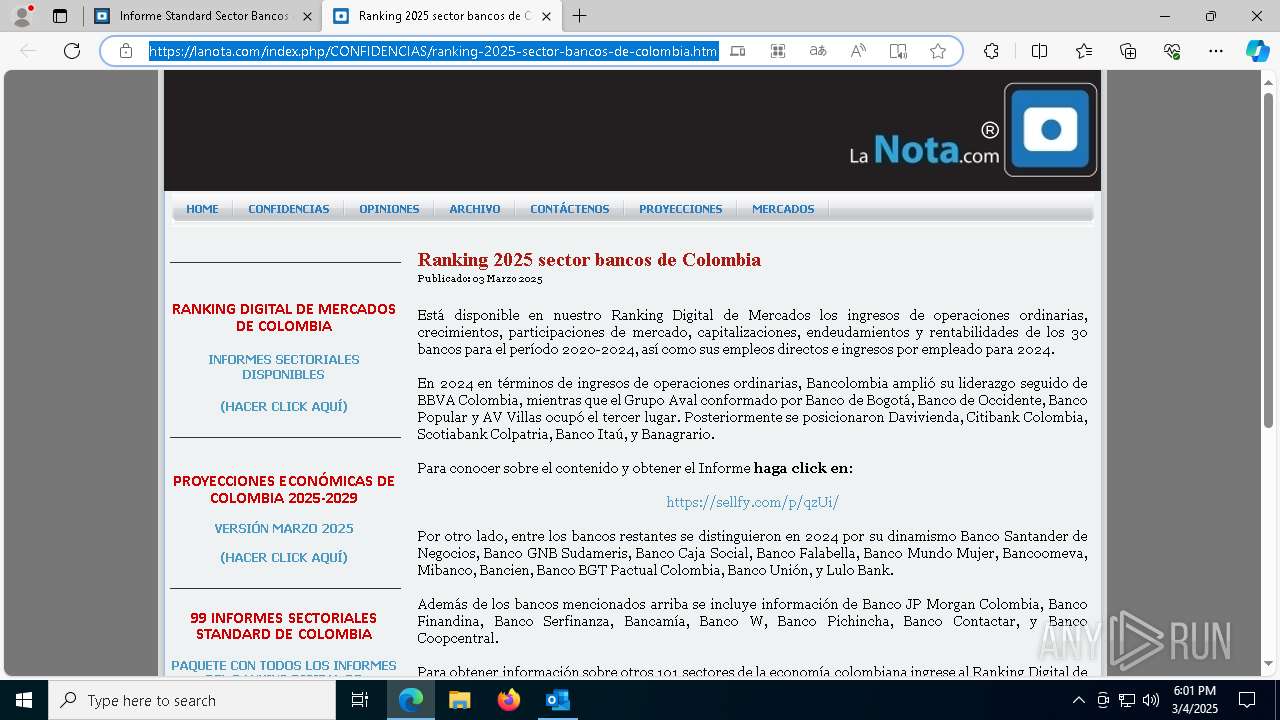Open Microsoft Edge from the taskbar
The width and height of the screenshot is (1280, 720).
[411, 700]
